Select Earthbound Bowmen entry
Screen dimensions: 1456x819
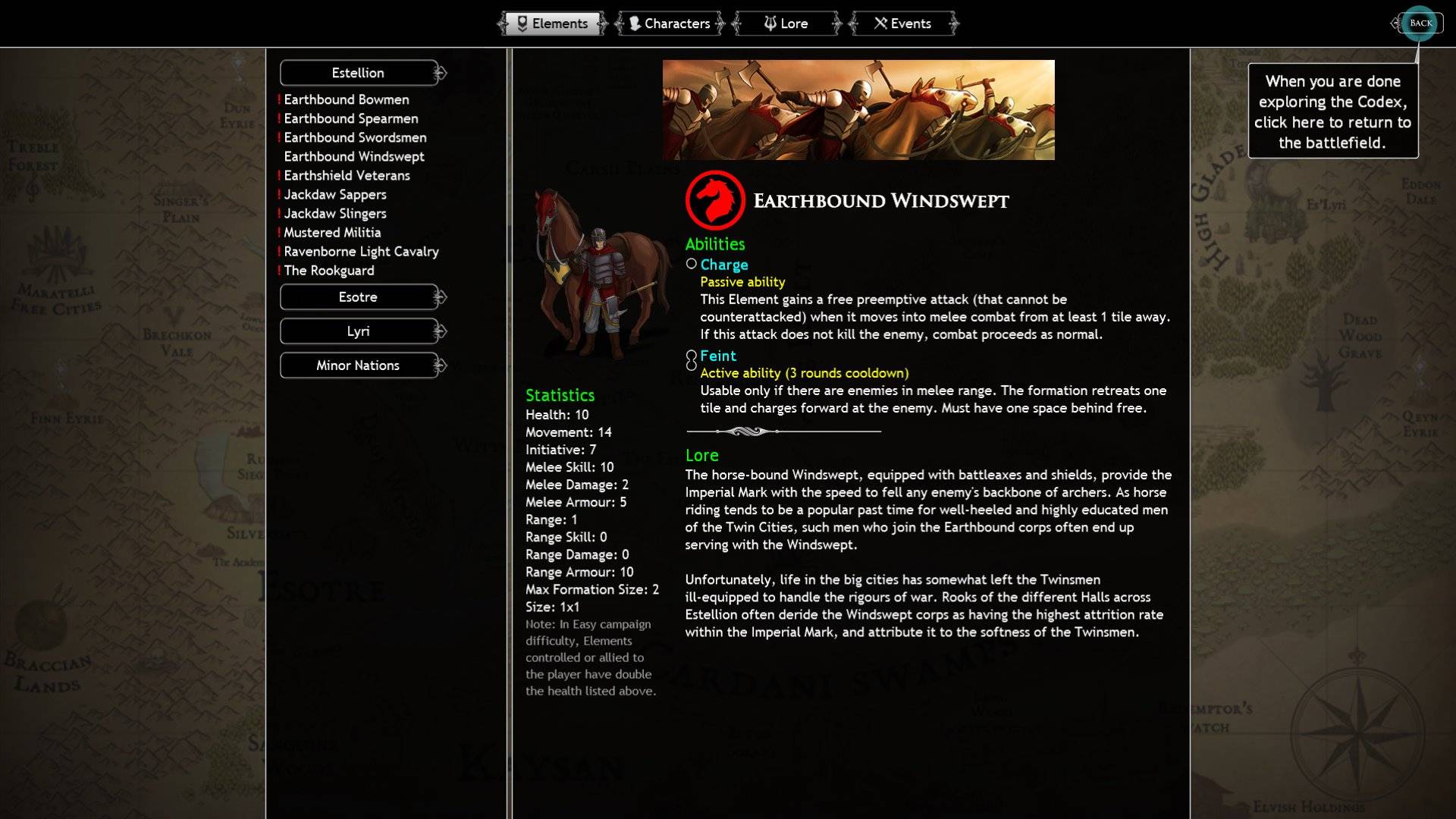click(x=347, y=99)
